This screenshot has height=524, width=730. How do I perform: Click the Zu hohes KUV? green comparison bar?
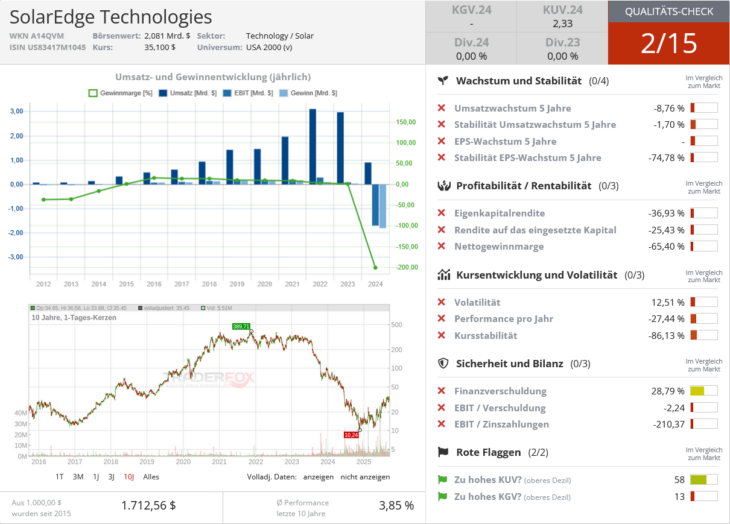pos(704,480)
